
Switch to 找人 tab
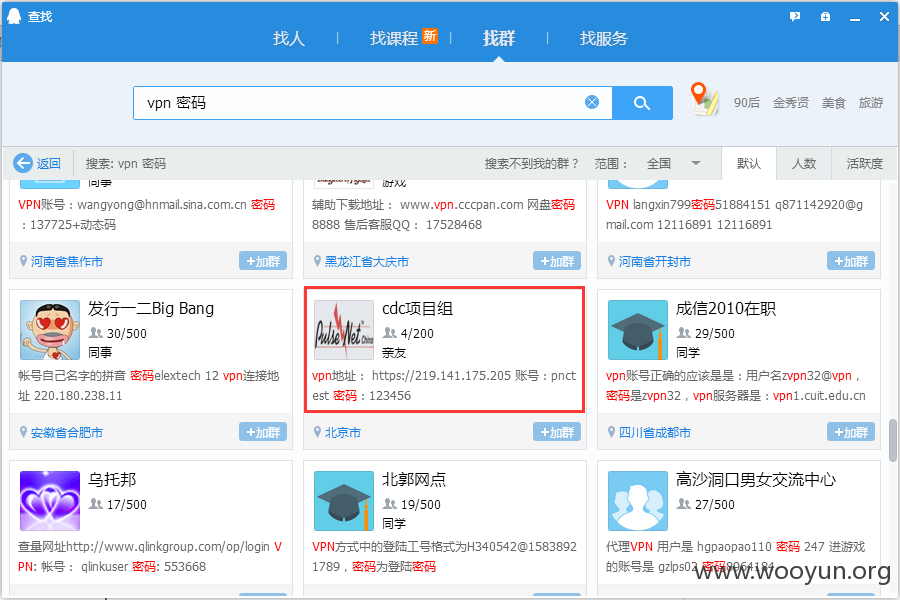click(x=289, y=38)
